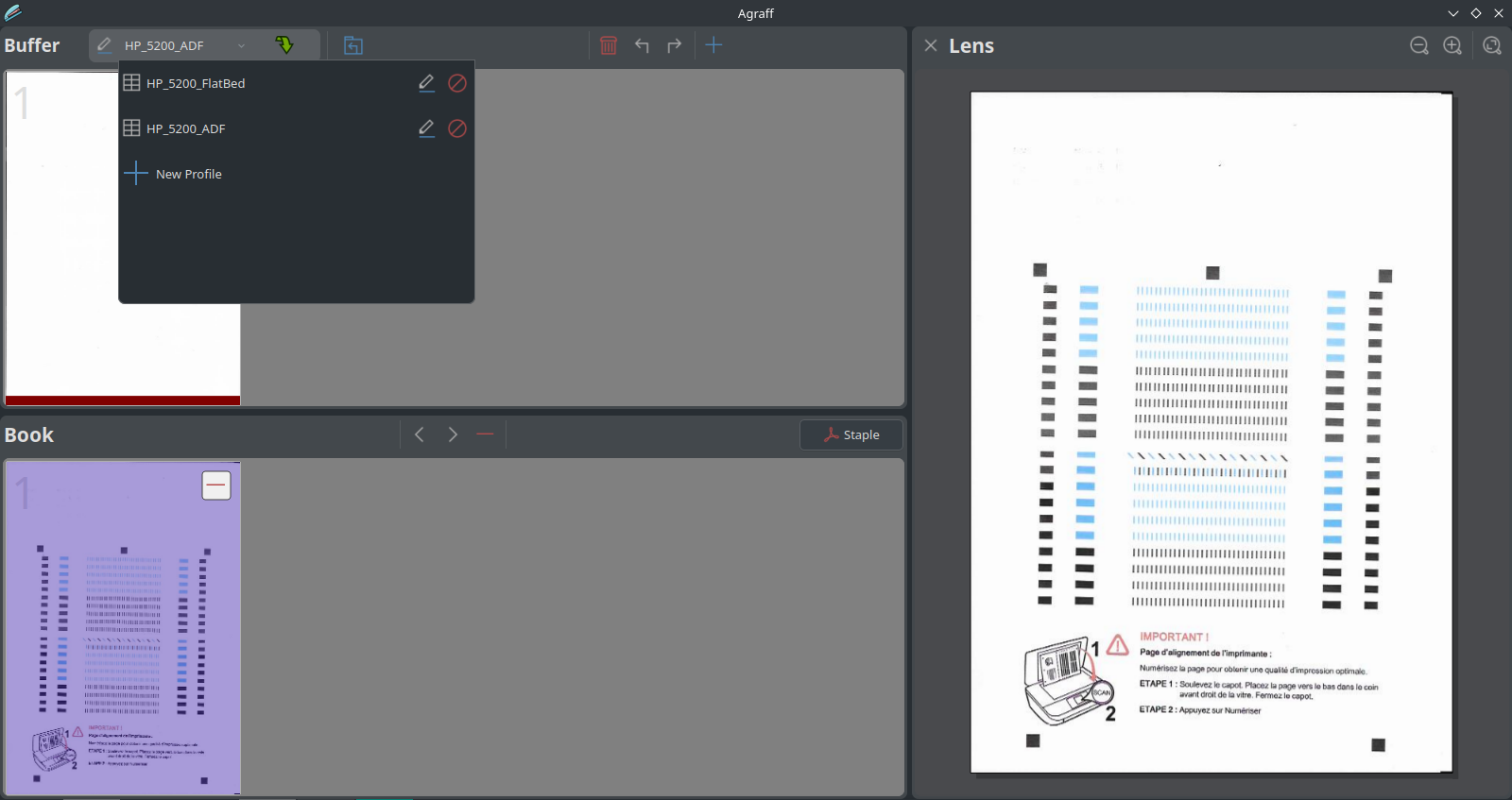Click the blue import image icon
1512x800 pixels.
[353, 45]
